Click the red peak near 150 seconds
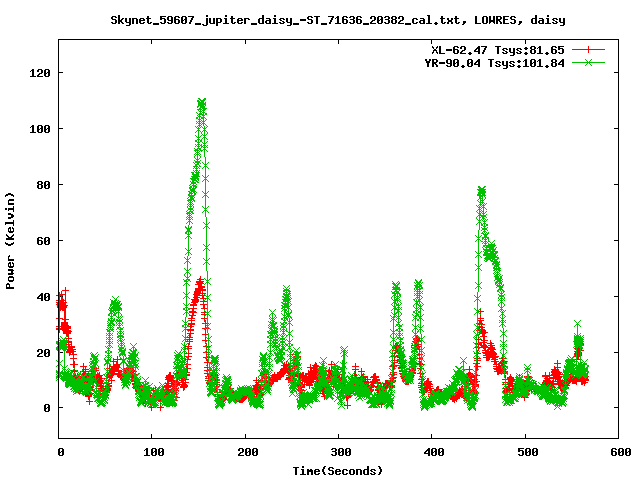This screenshot has width=640, height=480. (x=200, y=282)
